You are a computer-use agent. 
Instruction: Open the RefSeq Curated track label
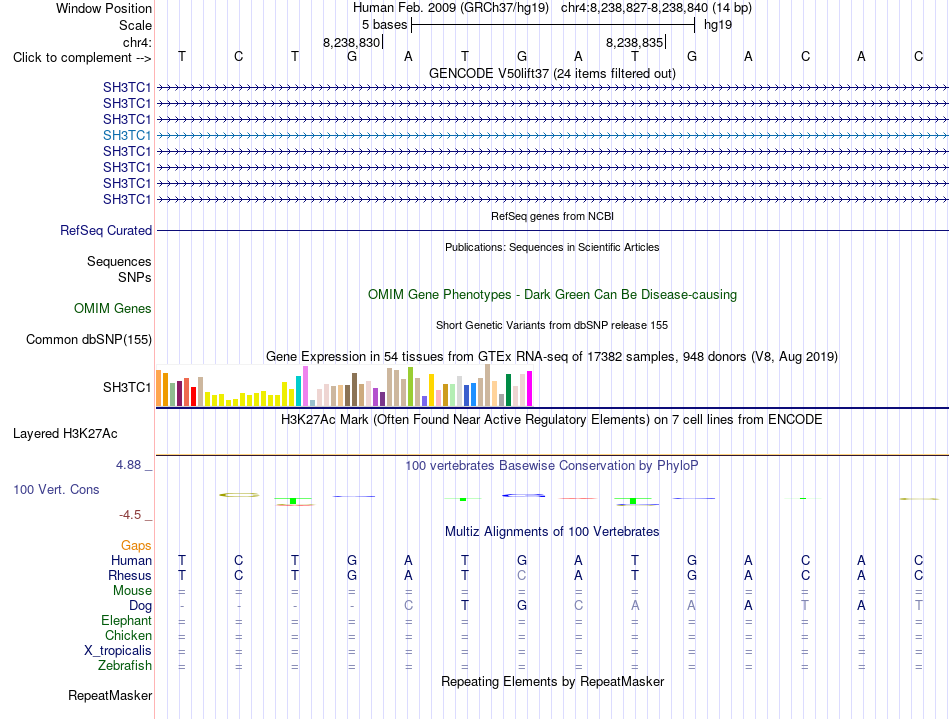point(106,230)
